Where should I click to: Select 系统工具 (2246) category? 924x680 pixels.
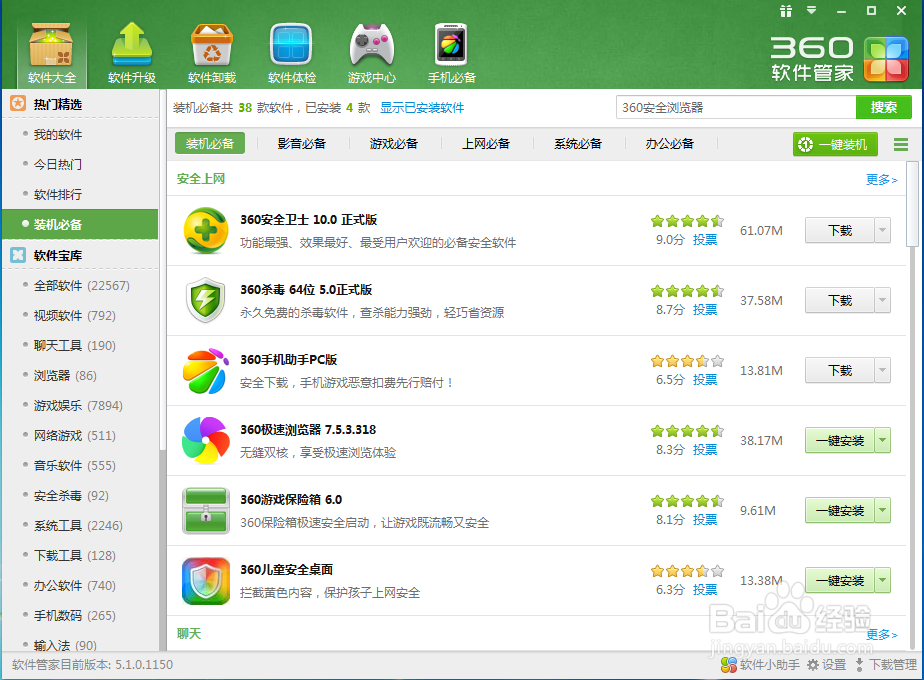[x=80, y=526]
